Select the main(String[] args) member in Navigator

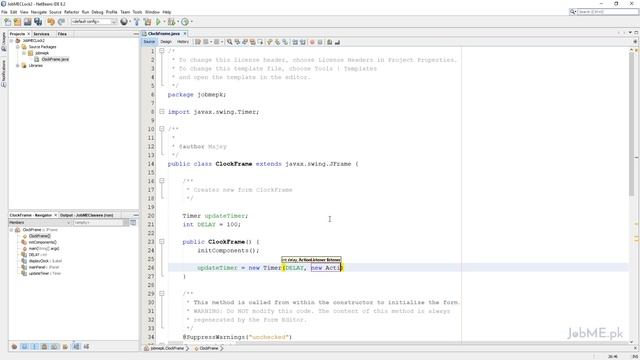(44, 248)
